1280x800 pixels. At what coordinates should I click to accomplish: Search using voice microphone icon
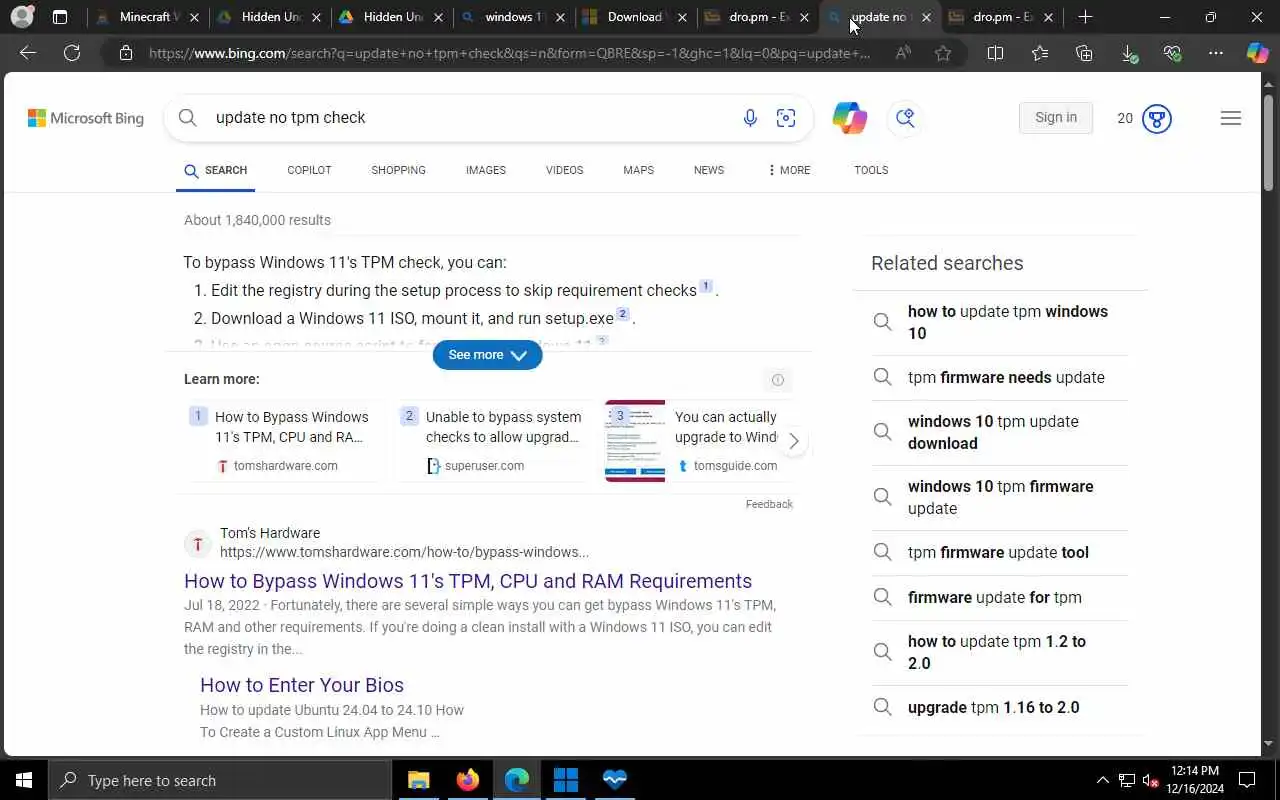pyautogui.click(x=750, y=118)
